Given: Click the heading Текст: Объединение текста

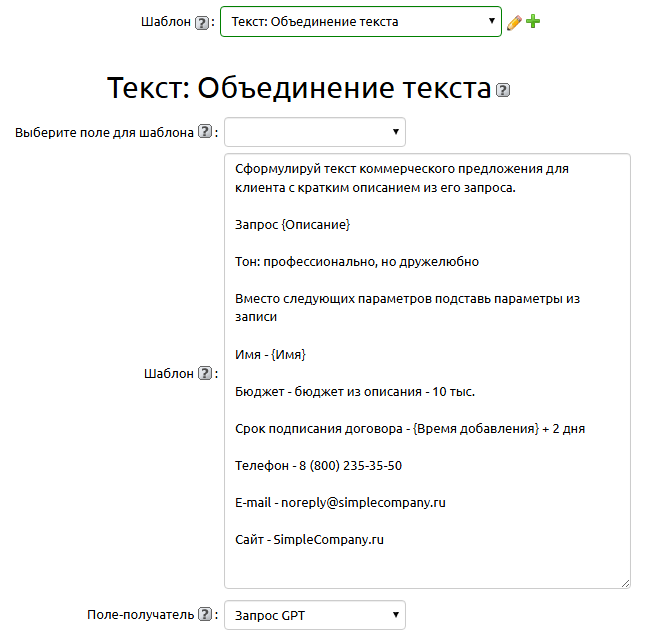Looking at the screenshot, I should [x=299, y=88].
